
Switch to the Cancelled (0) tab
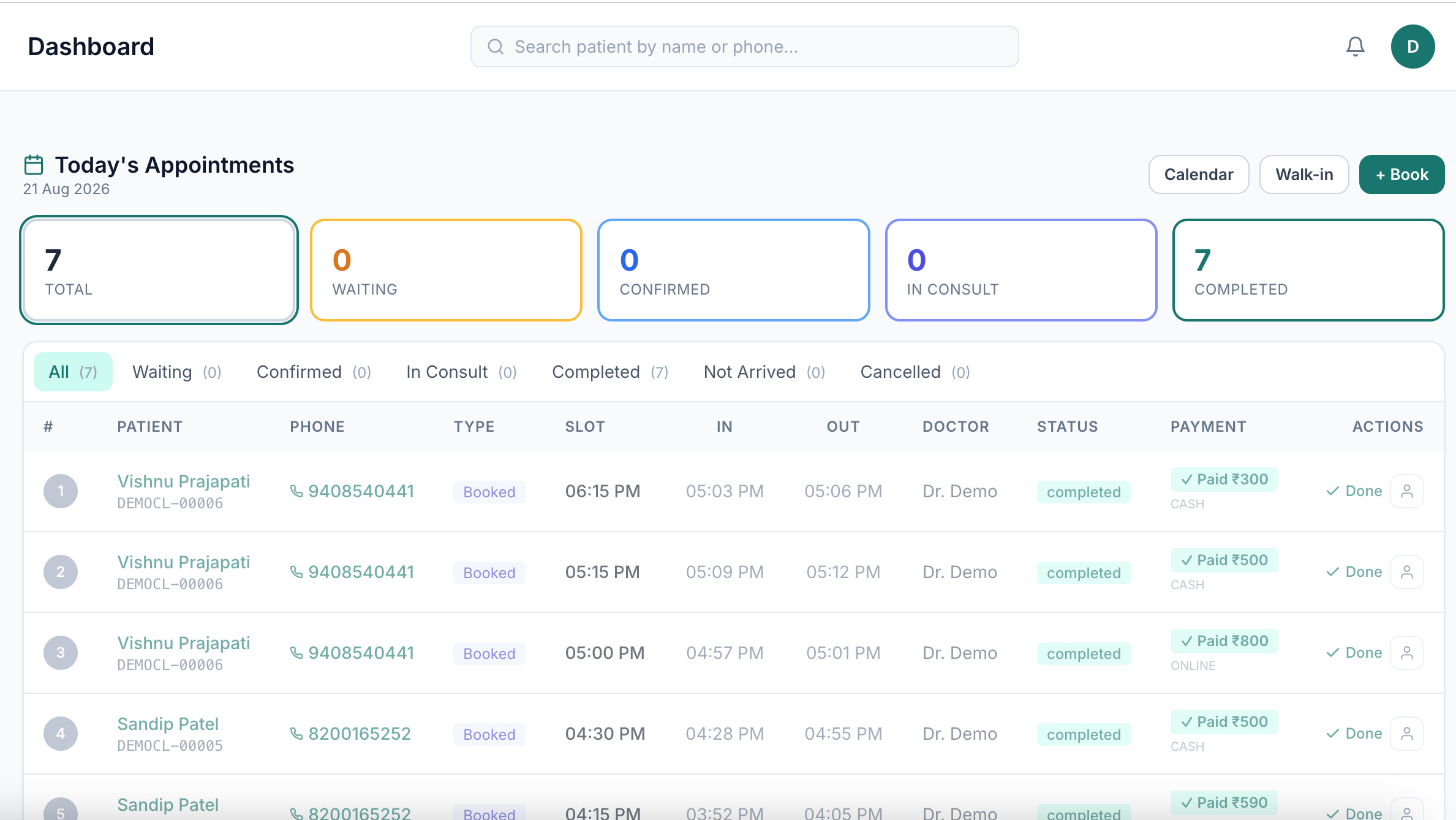[915, 372]
